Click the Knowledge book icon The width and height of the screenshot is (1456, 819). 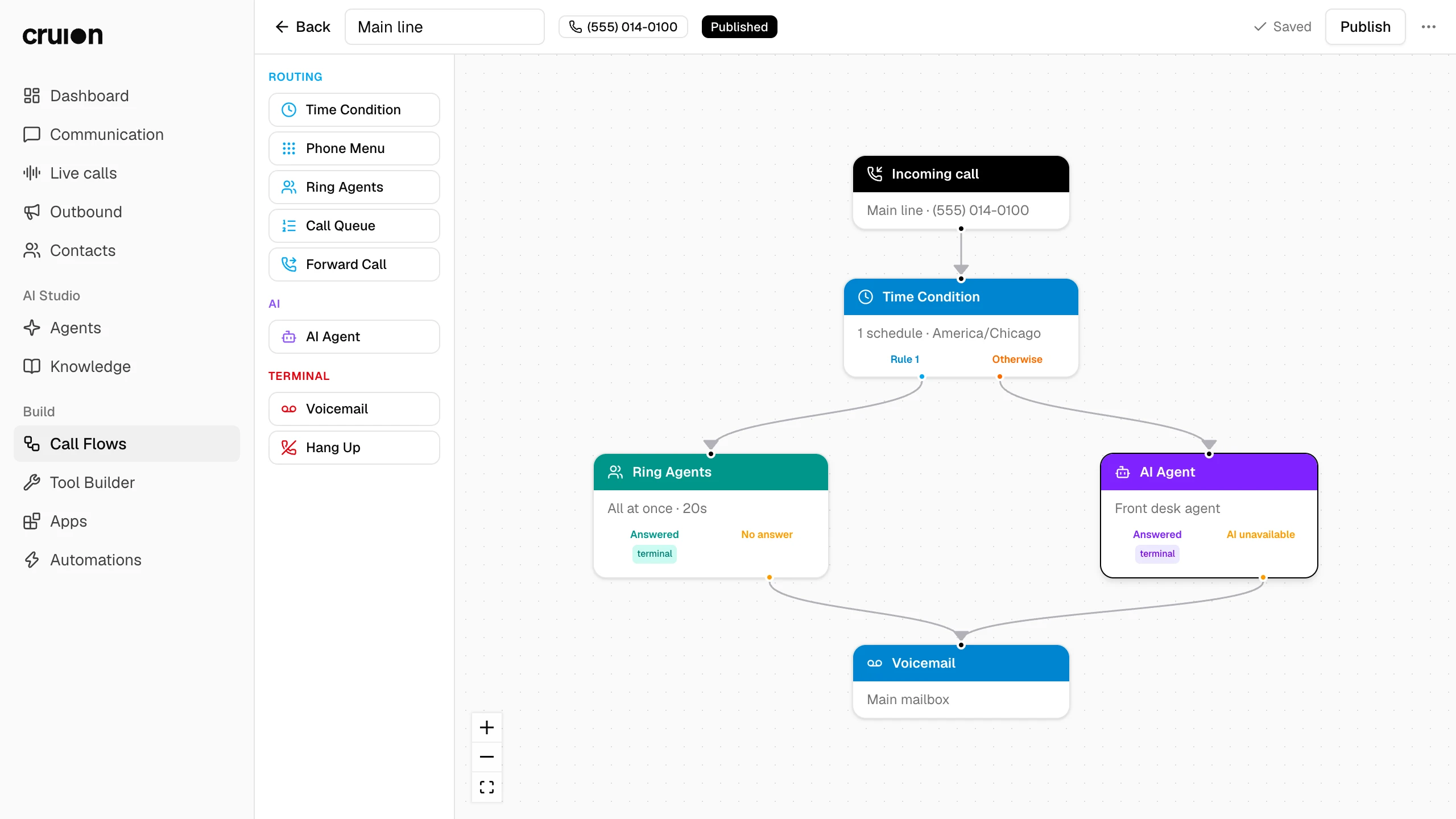pos(32,366)
